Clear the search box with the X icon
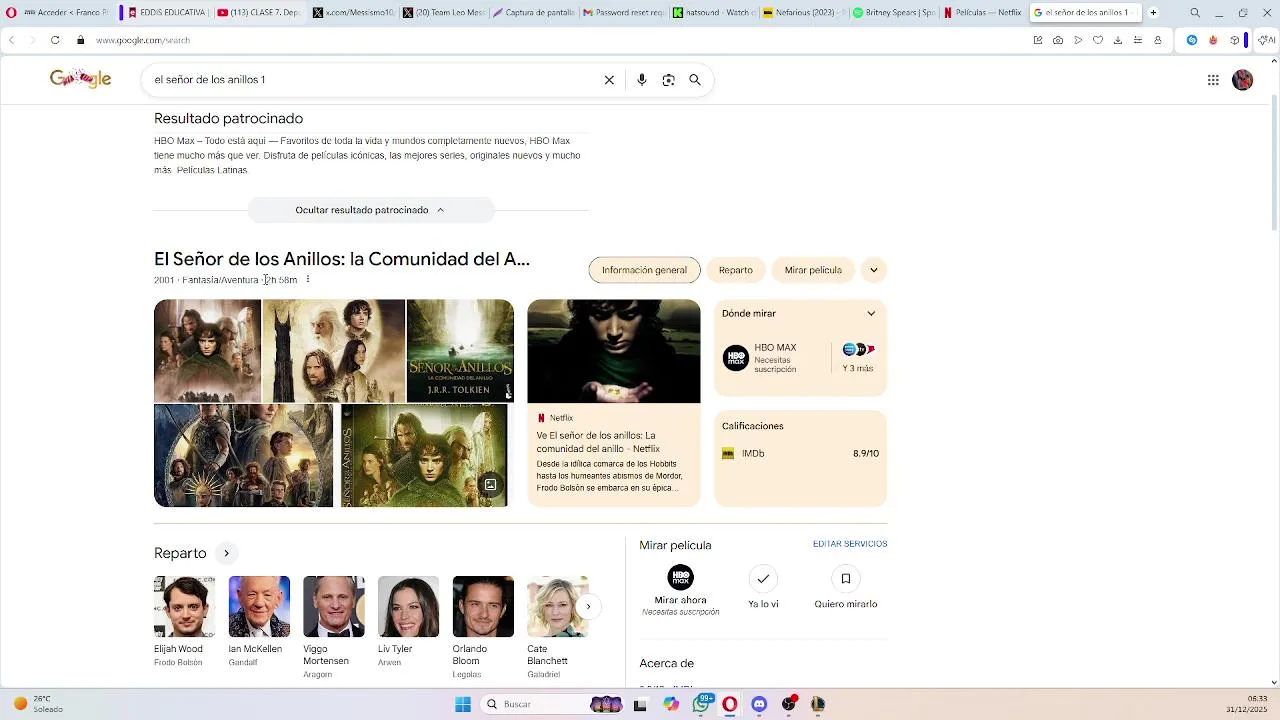This screenshot has width=1280, height=720. 609,80
